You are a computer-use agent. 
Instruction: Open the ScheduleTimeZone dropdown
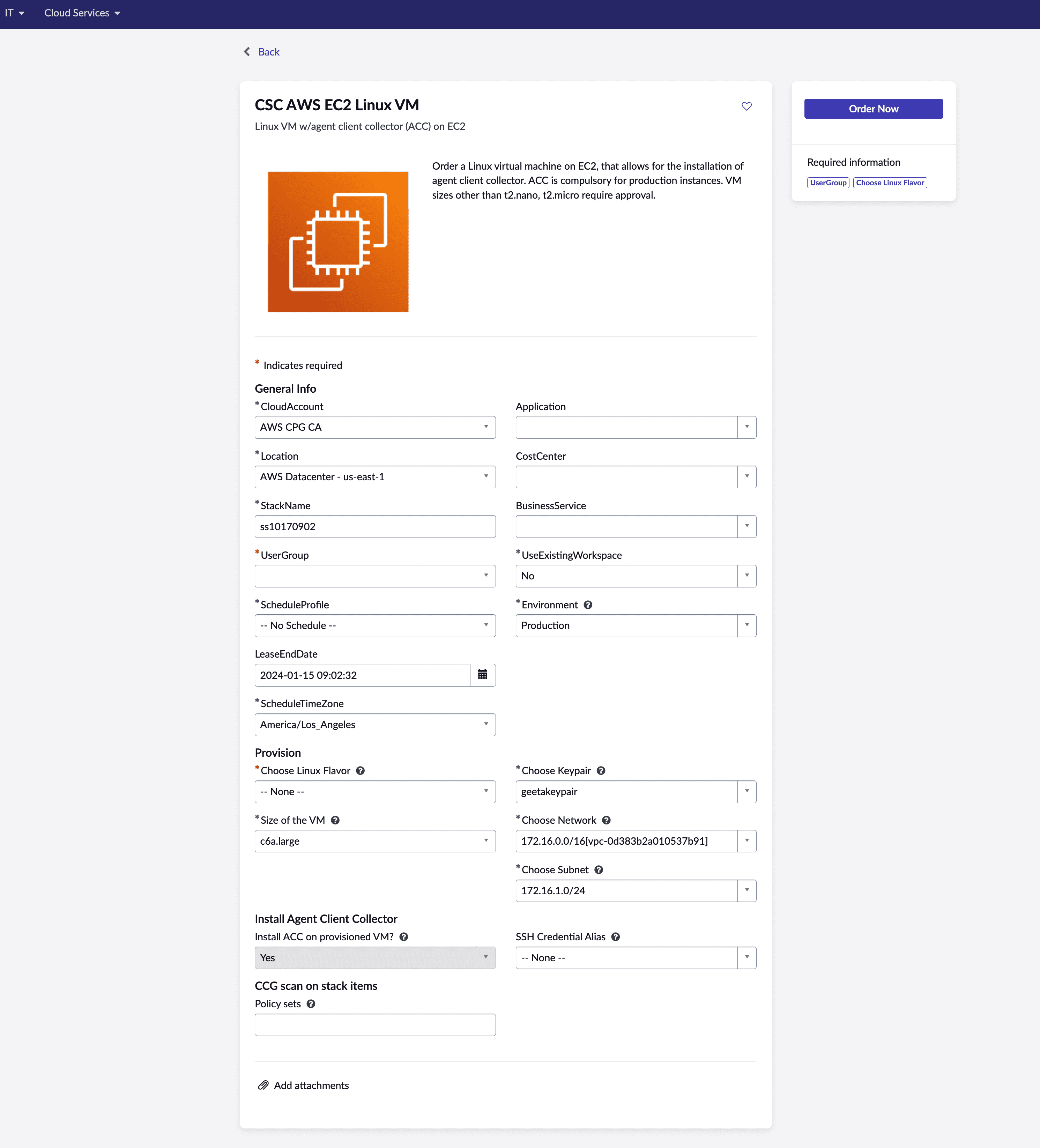point(374,724)
